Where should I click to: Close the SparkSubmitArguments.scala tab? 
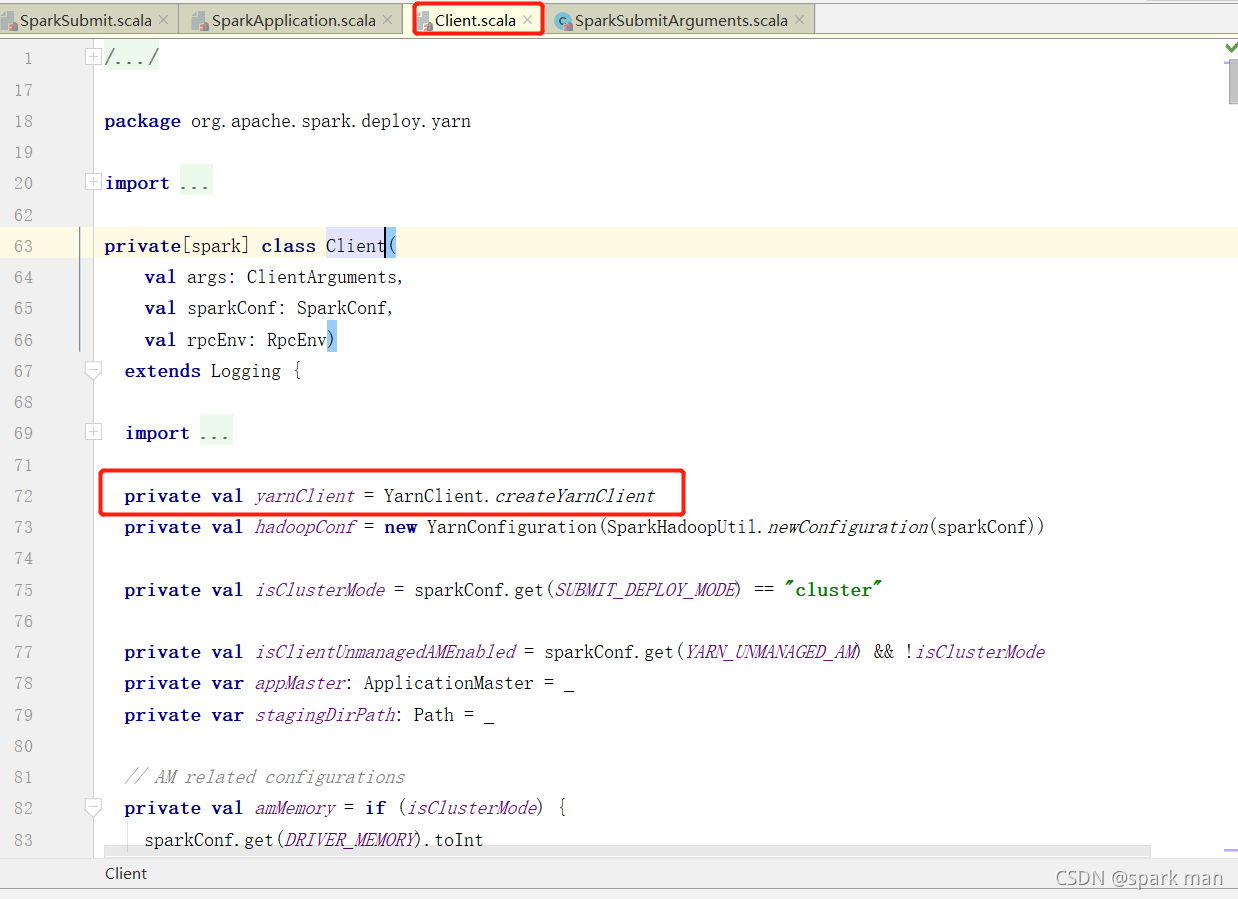(799, 20)
